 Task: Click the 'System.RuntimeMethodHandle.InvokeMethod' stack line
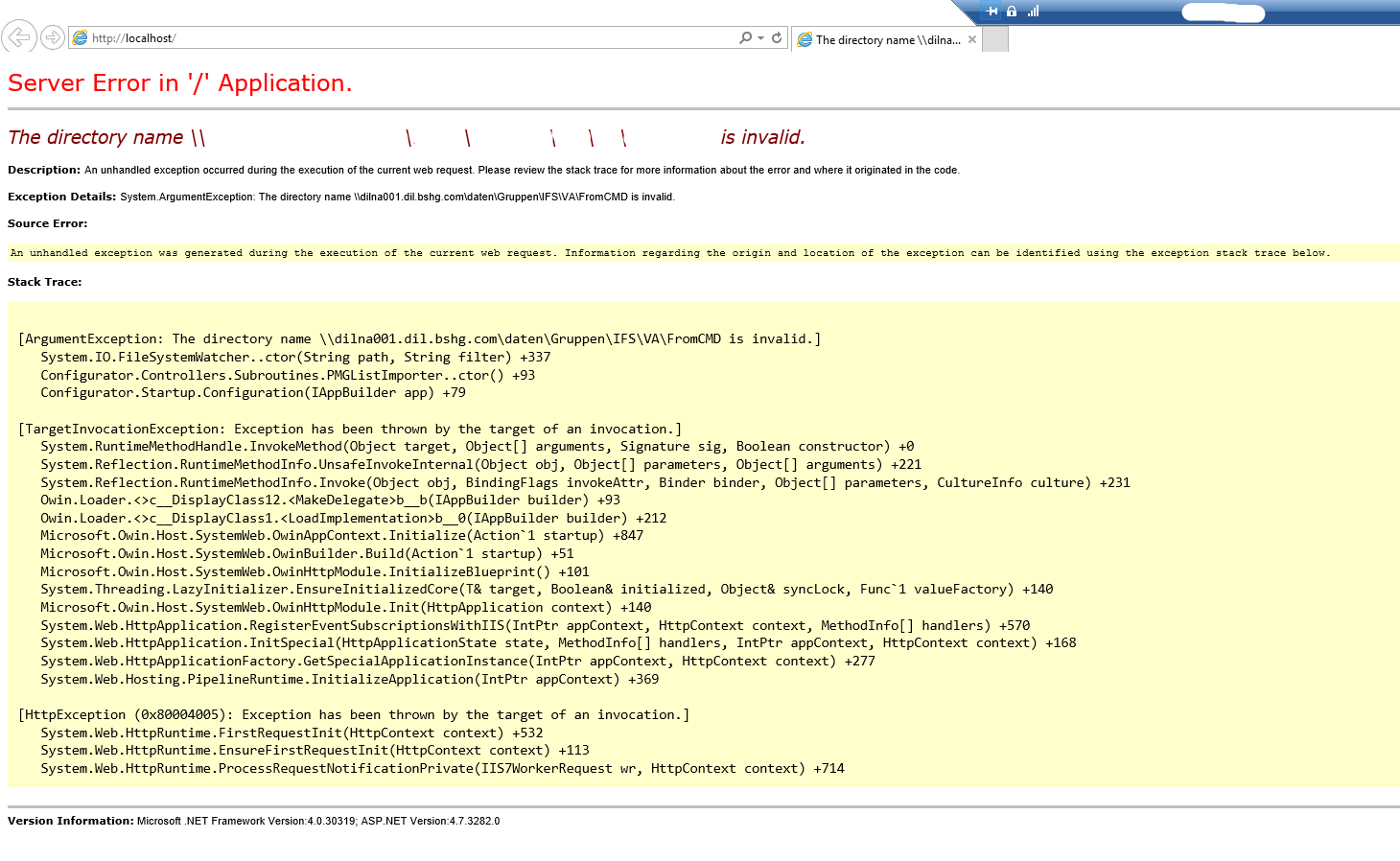point(478,446)
